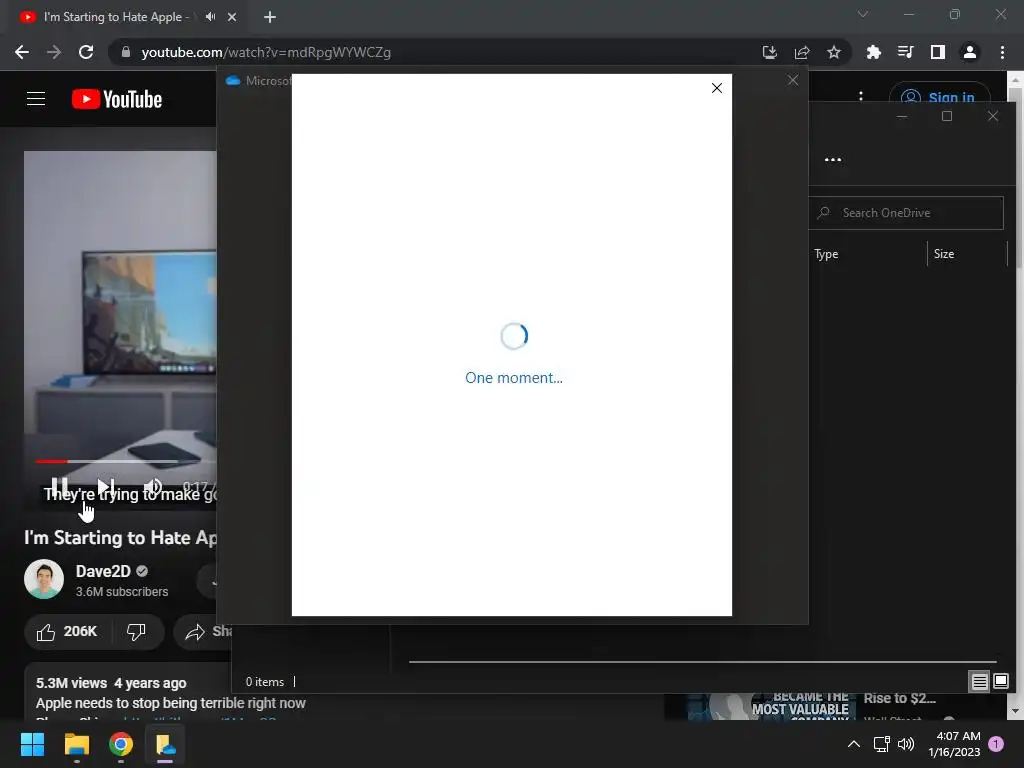Click the install app icon in address bar
1024x768 pixels.
pos(770,52)
